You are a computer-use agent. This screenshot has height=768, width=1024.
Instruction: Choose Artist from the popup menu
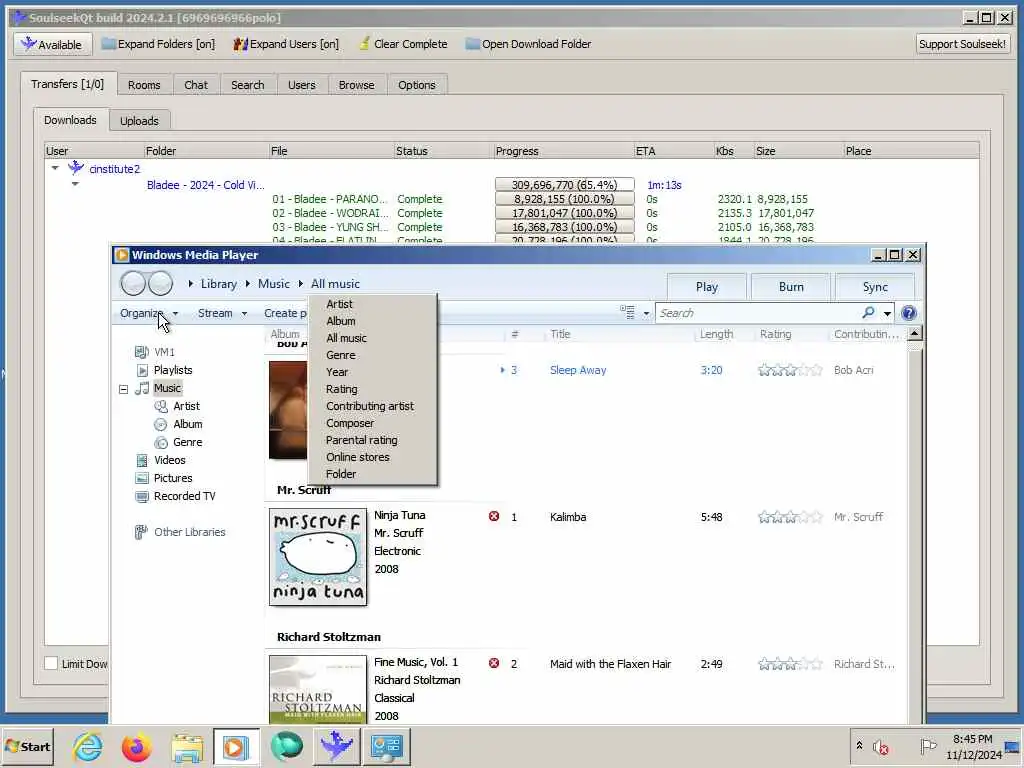click(339, 304)
